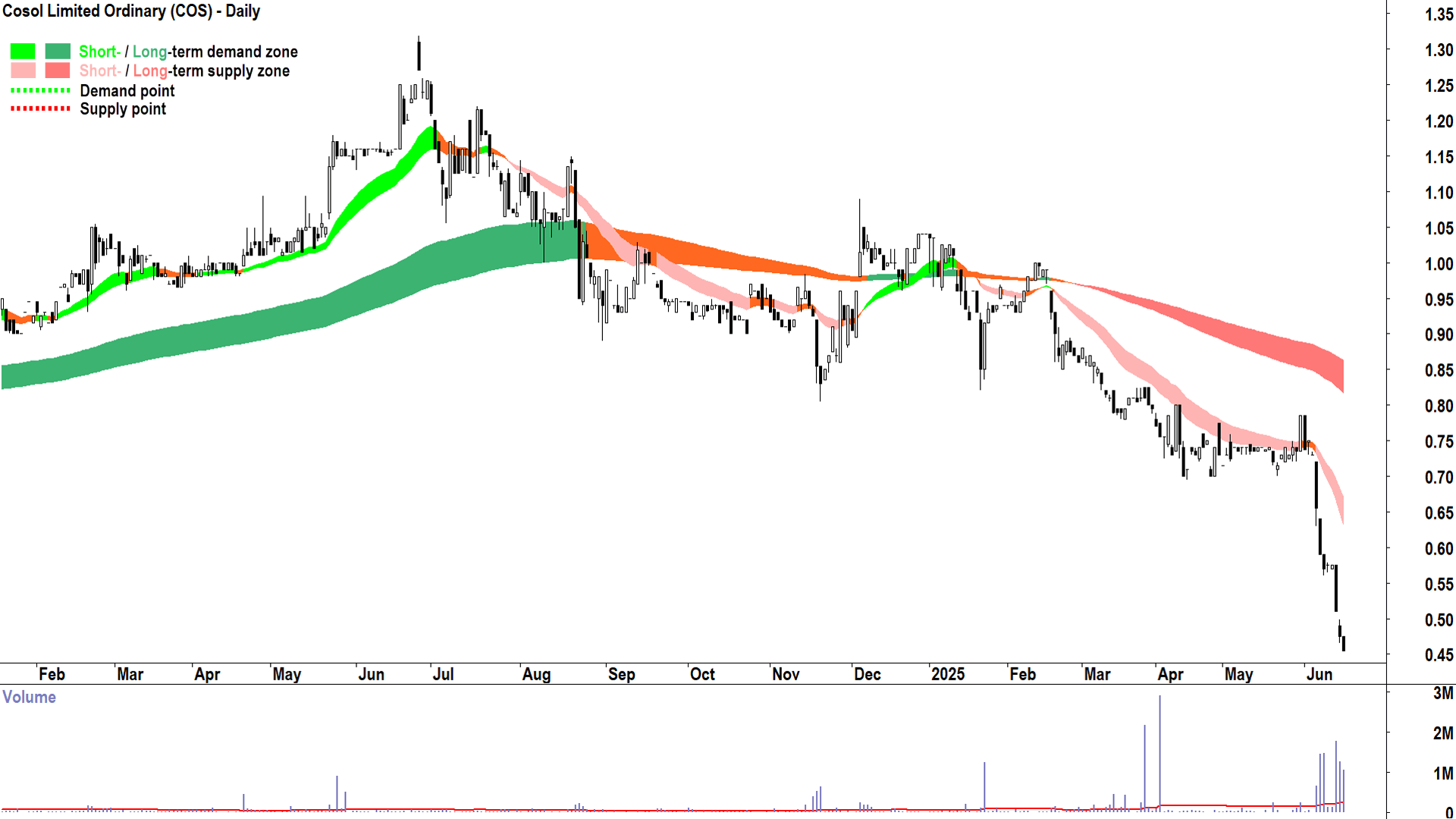The image size is (1456, 819).
Task: Click the 0.95 price axis label
Action: pos(1439,300)
